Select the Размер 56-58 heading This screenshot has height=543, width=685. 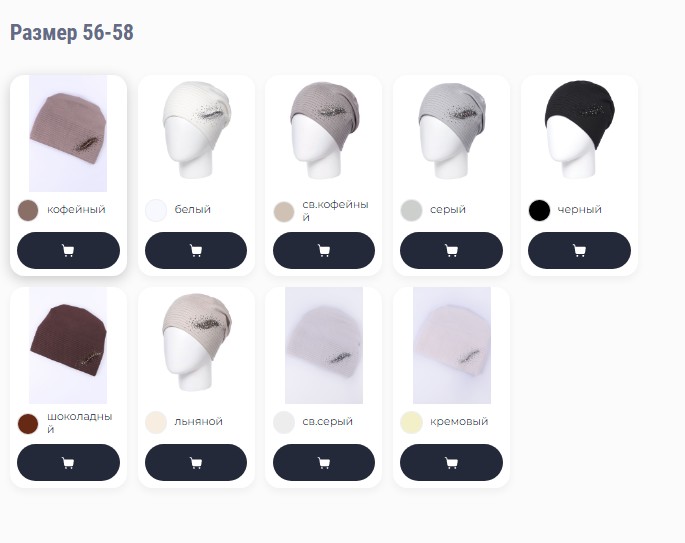72,33
